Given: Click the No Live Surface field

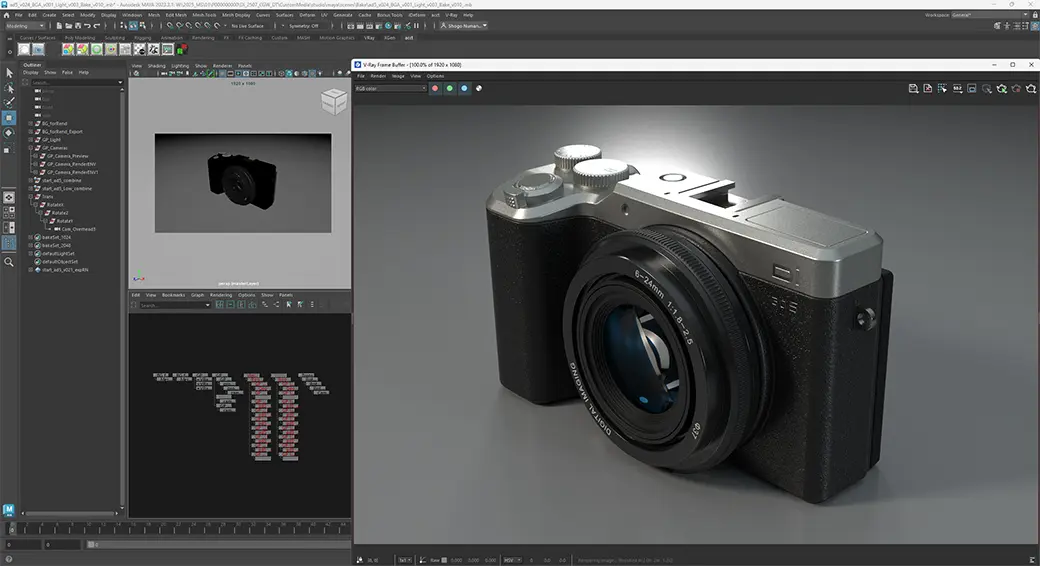Looking at the screenshot, I should click(x=247, y=26).
